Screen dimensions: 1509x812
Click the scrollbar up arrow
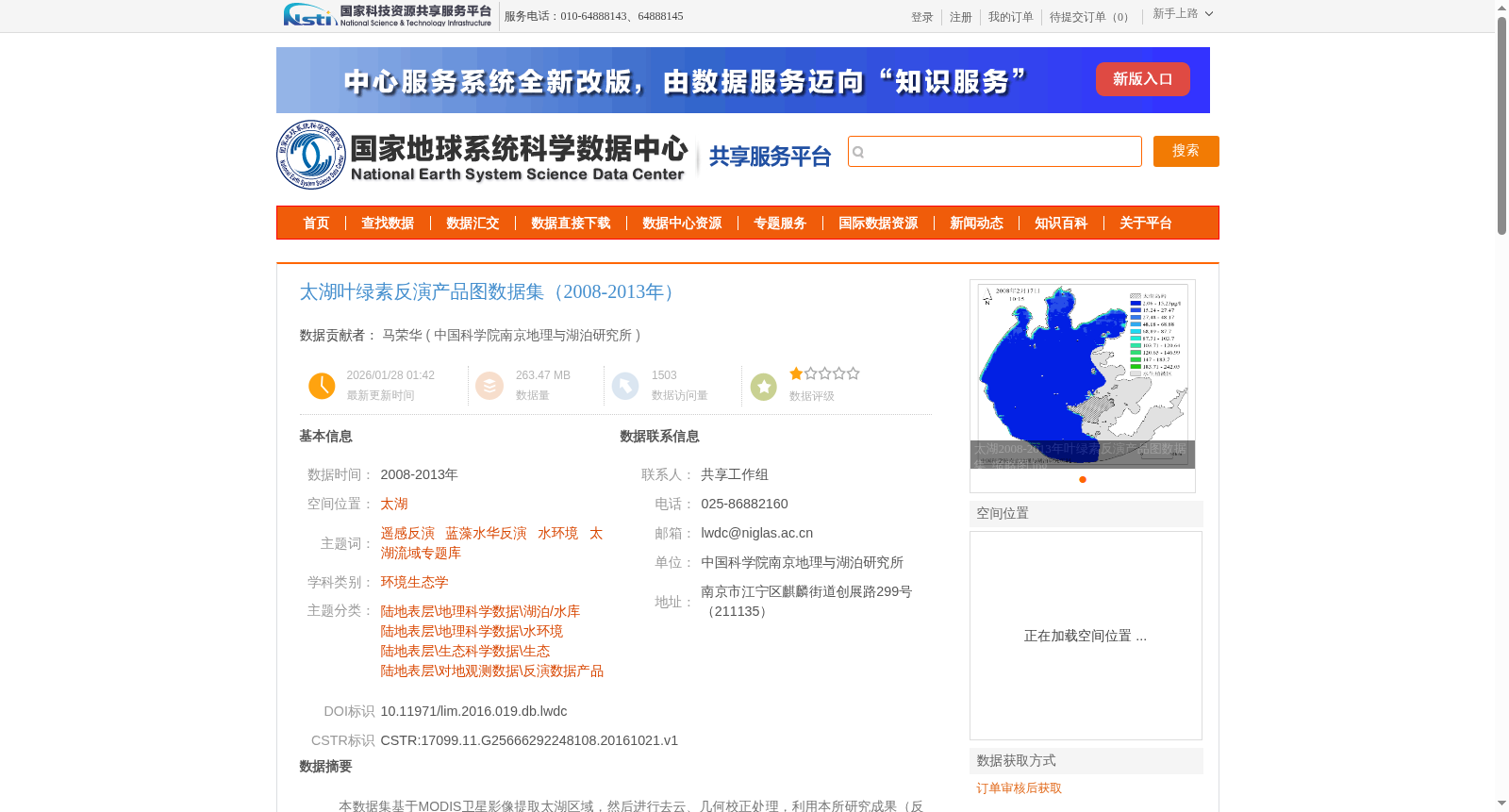pyautogui.click(x=1501, y=8)
